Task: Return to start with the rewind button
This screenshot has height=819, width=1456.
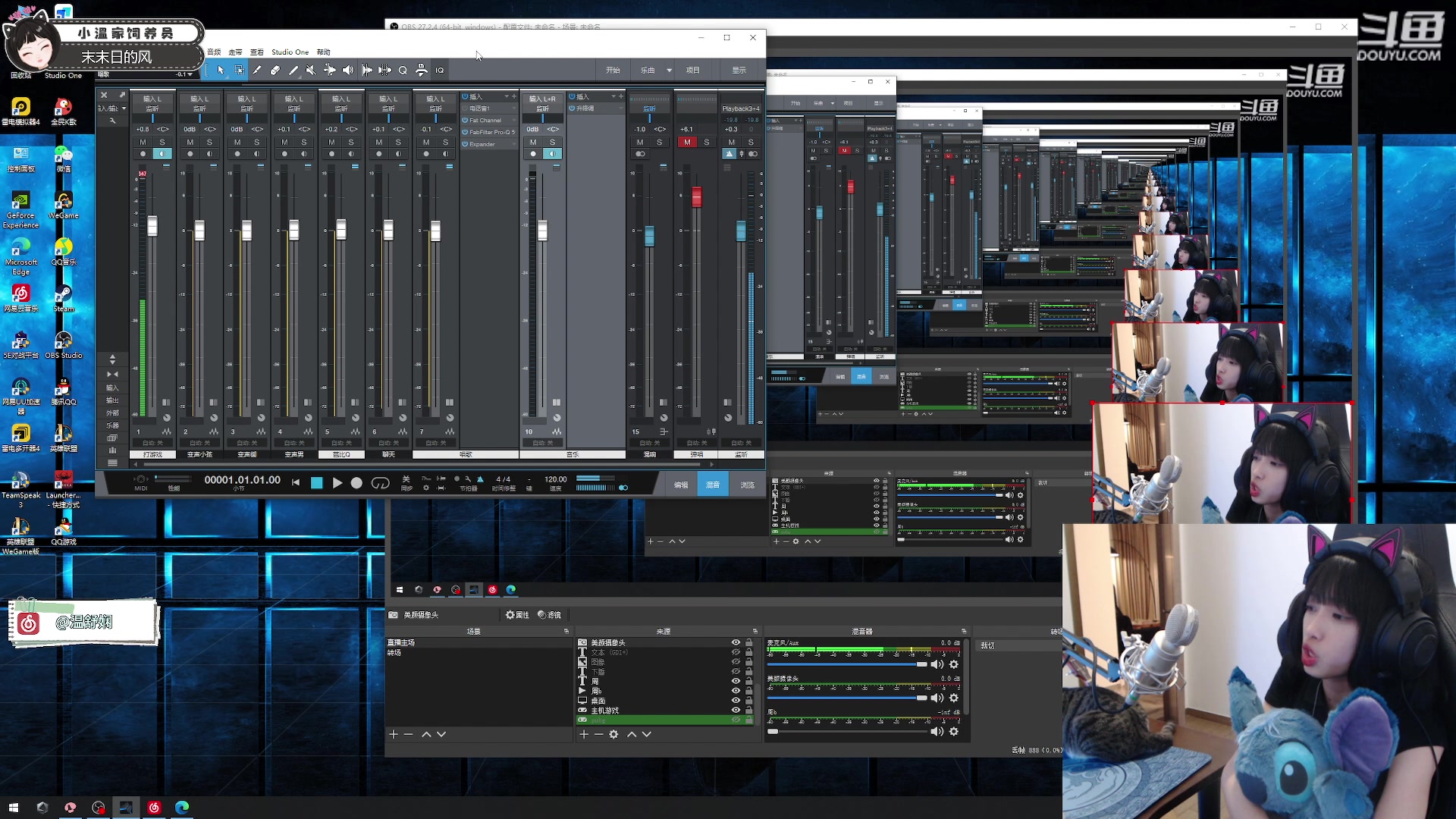Action: tap(296, 482)
